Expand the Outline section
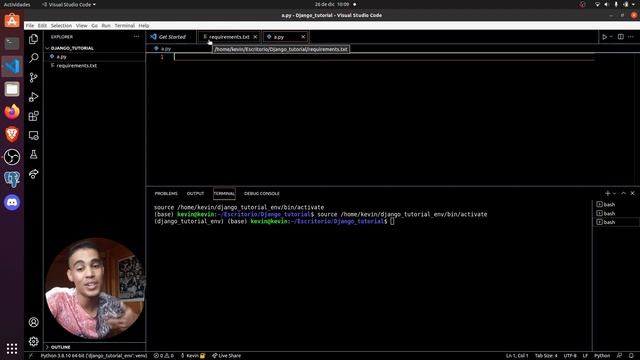Viewport: 640px width, 360px height. tap(94, 347)
